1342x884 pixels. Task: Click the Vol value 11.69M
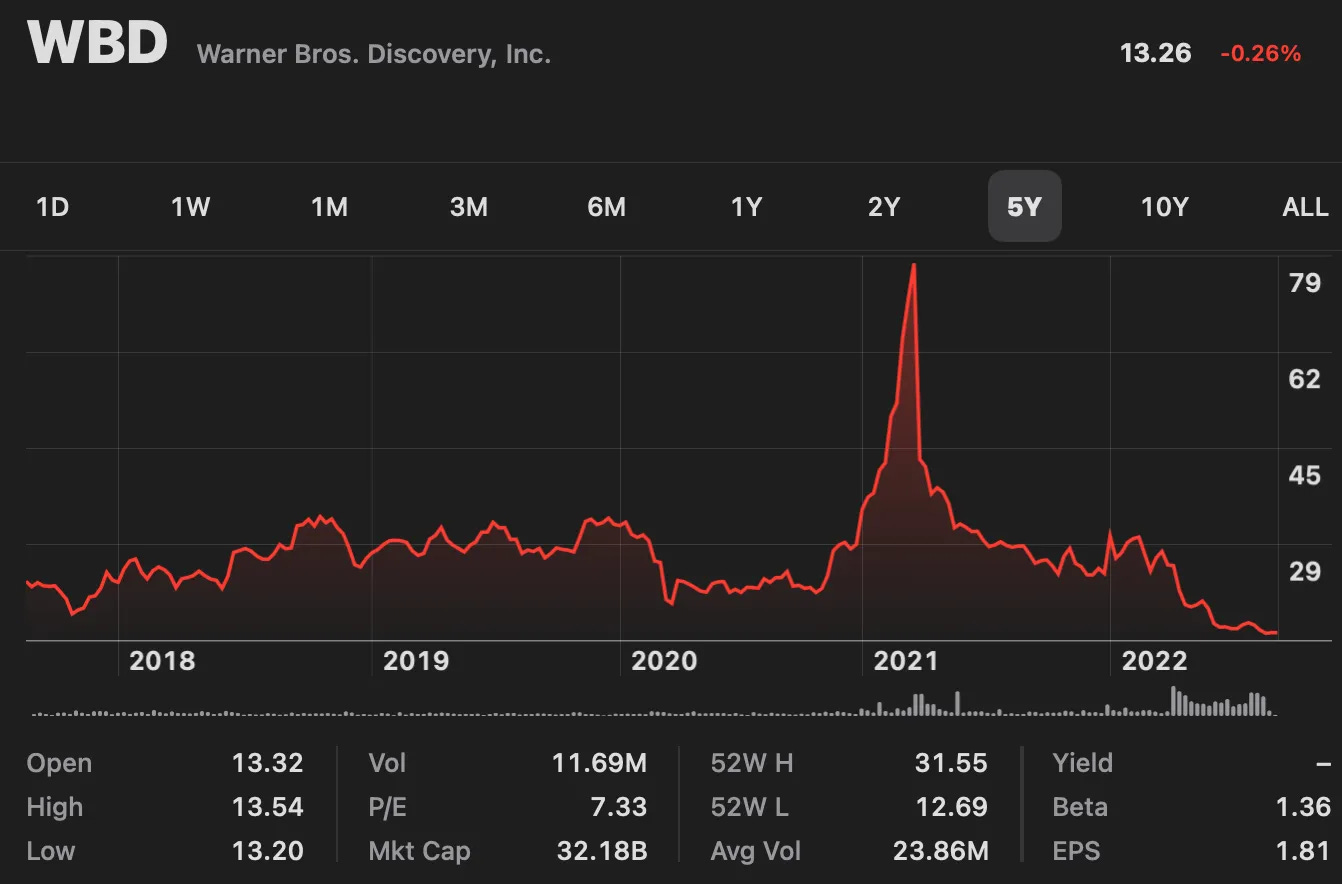click(x=599, y=763)
